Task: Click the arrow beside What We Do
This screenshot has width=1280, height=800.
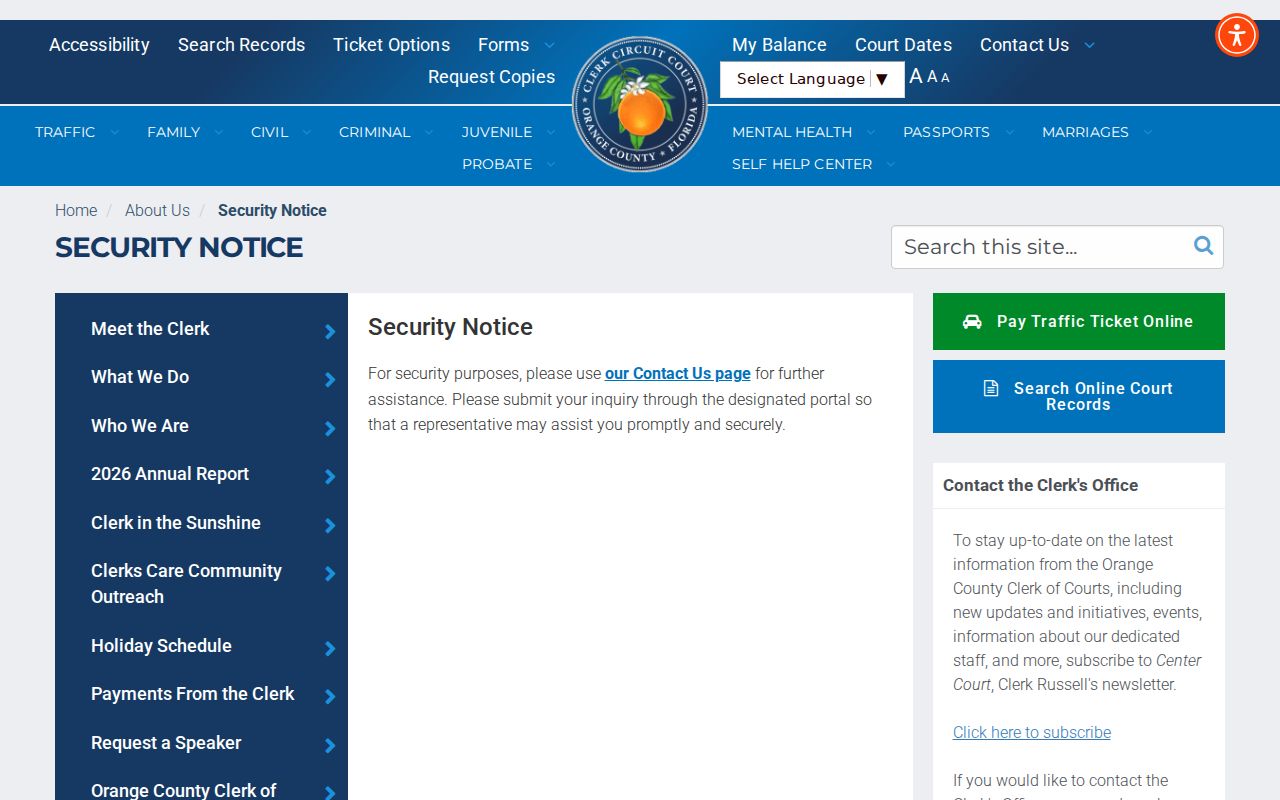Action: click(x=330, y=379)
